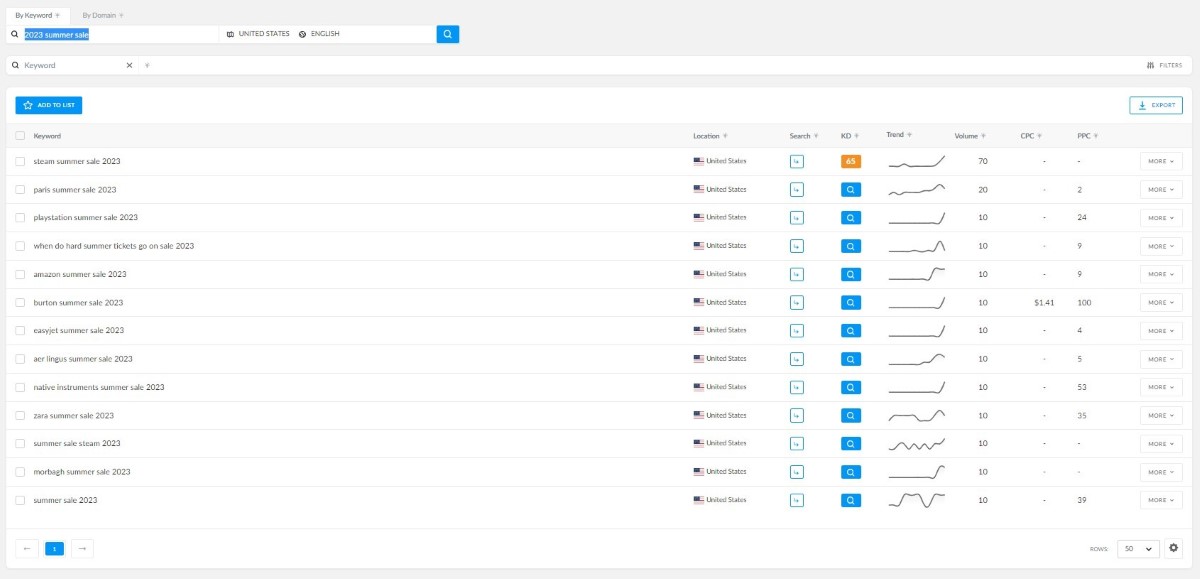
Task: Open MORE dropdown for summer sale 2023 row
Action: 1161,500
